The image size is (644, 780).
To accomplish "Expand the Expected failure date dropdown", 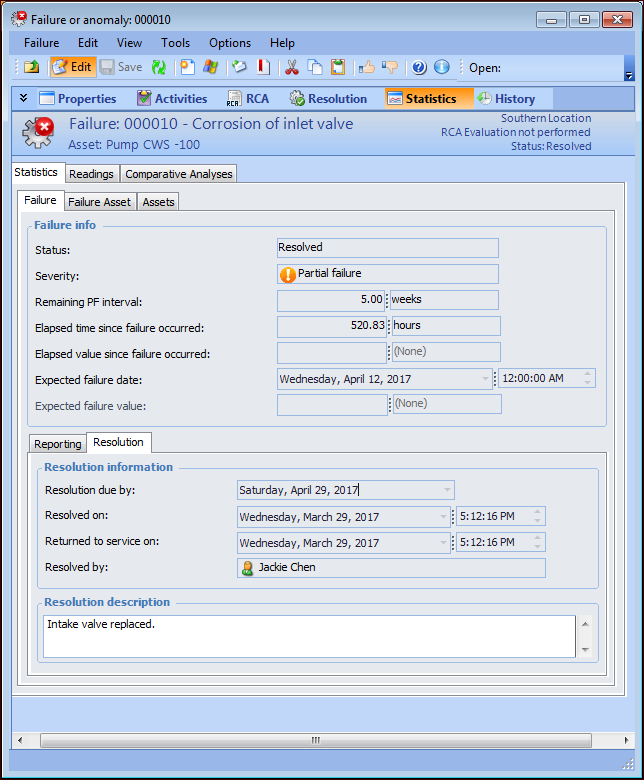I will click(485, 379).
